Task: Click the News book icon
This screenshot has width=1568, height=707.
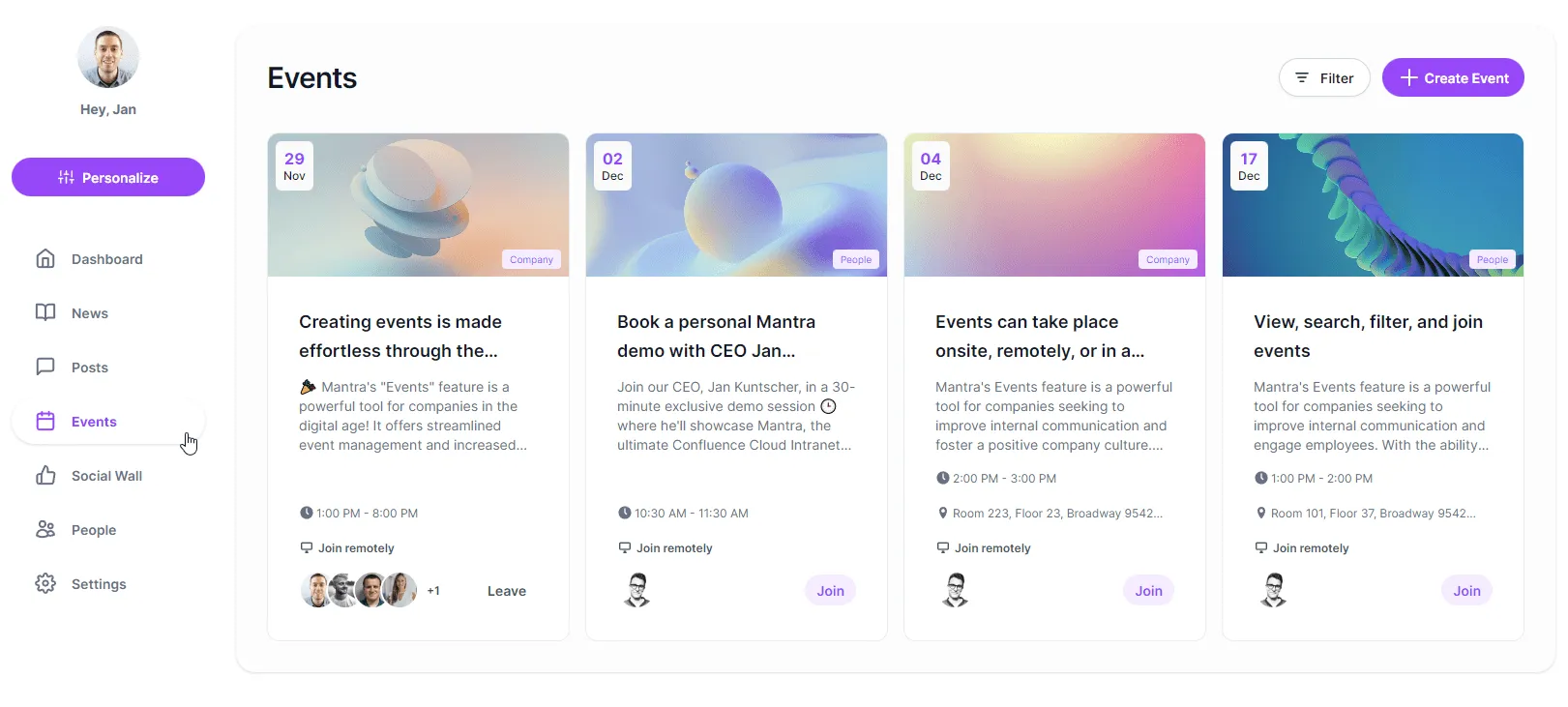Action: coord(45,312)
